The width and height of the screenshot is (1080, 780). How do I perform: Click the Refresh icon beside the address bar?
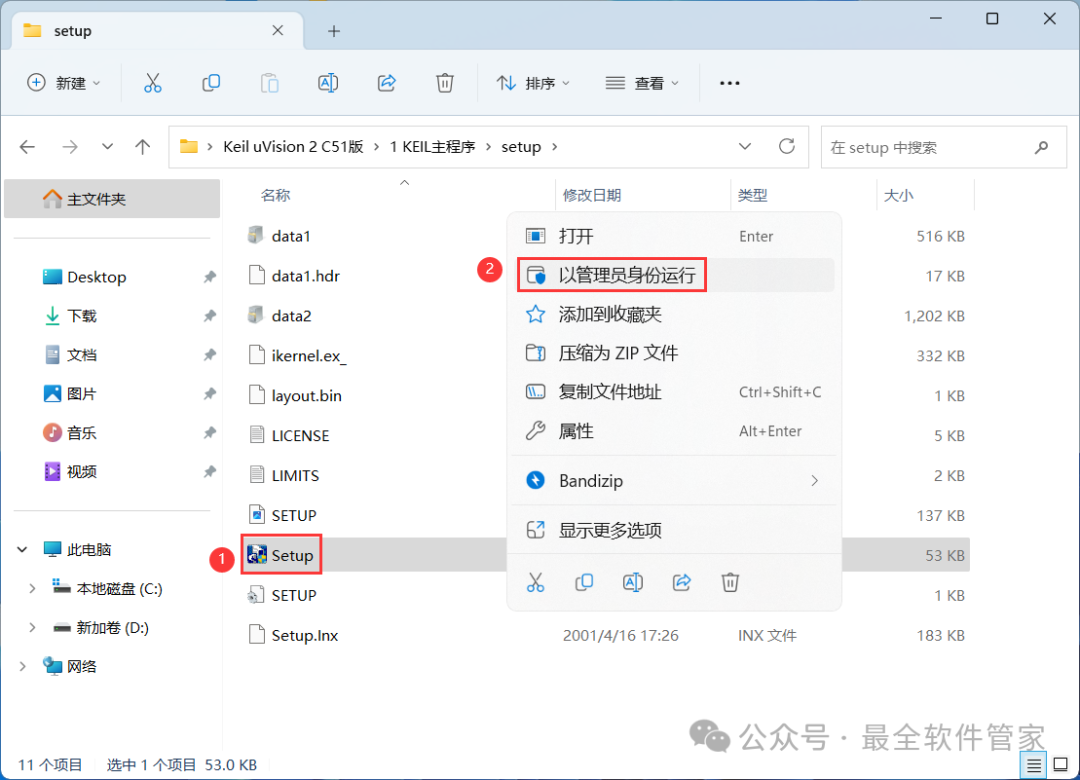786,146
